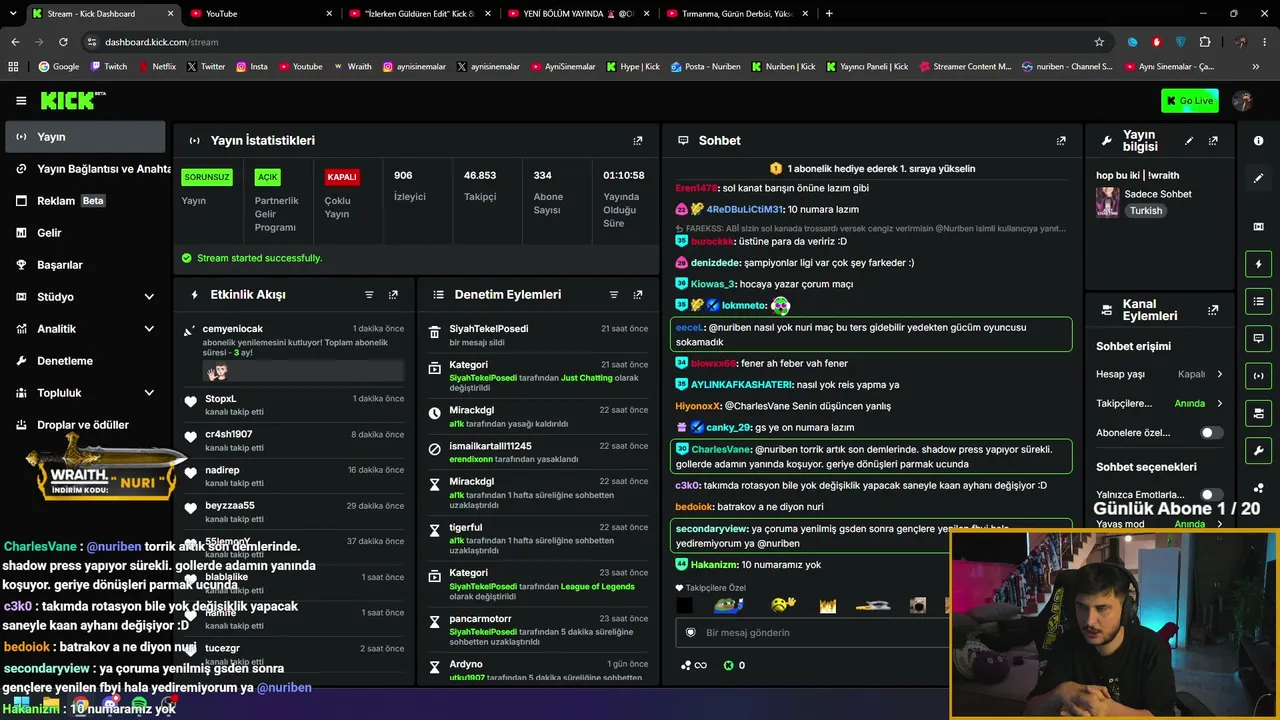Toggle the Abonelere özel switch

point(1211,433)
